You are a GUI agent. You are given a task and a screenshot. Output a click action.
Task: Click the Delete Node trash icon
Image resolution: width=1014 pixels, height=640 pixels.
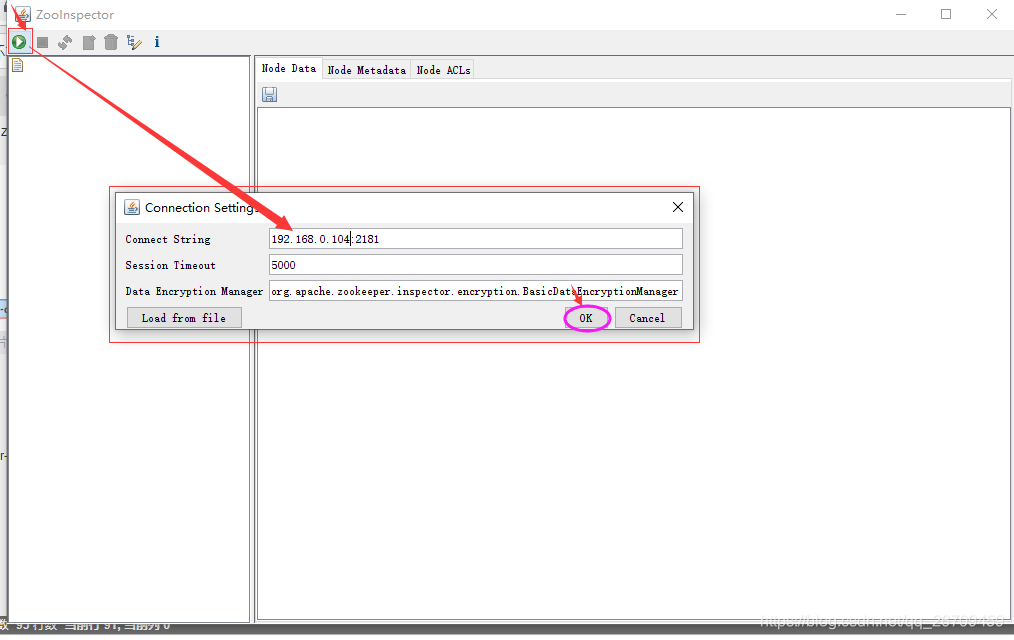coord(111,42)
